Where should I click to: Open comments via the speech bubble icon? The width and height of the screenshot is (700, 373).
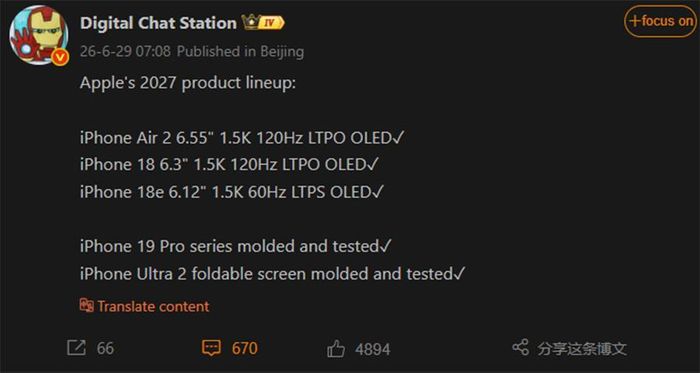pyautogui.click(x=211, y=348)
